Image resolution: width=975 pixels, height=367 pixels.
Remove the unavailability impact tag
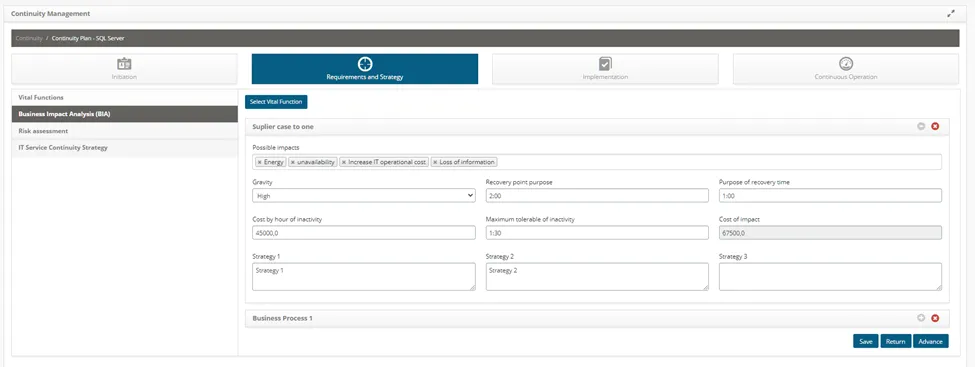pyautogui.click(x=293, y=162)
